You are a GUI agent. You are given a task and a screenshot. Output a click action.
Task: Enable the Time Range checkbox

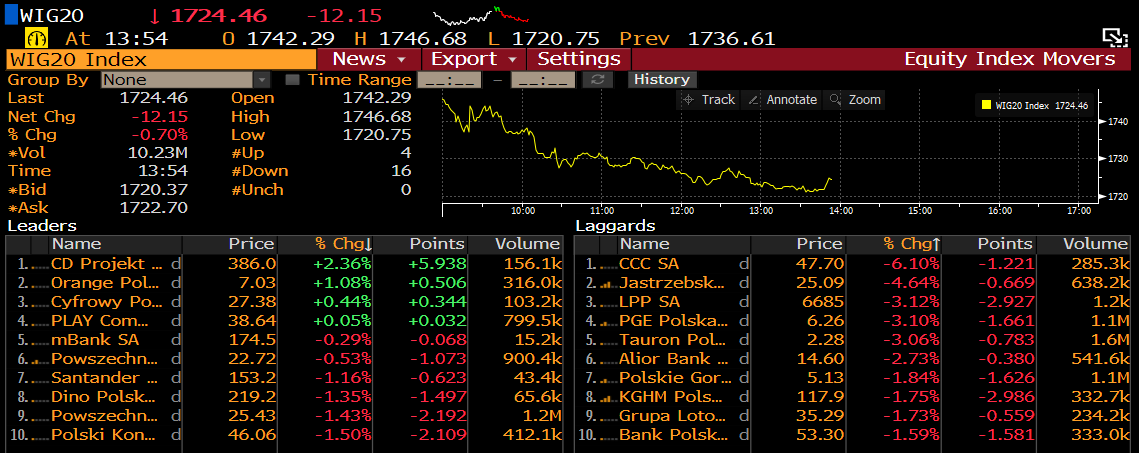(292, 80)
